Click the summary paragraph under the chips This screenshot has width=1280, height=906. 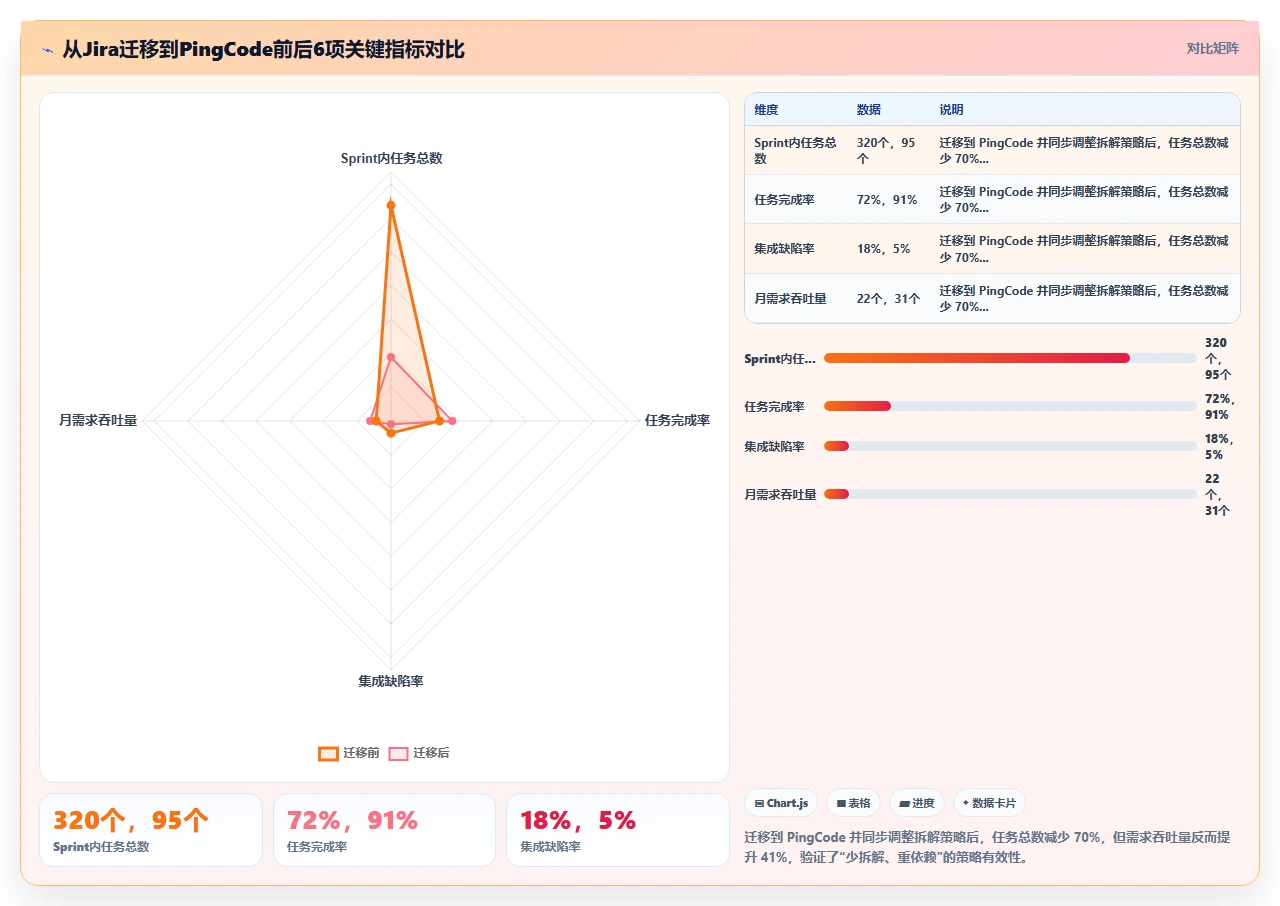pos(988,847)
